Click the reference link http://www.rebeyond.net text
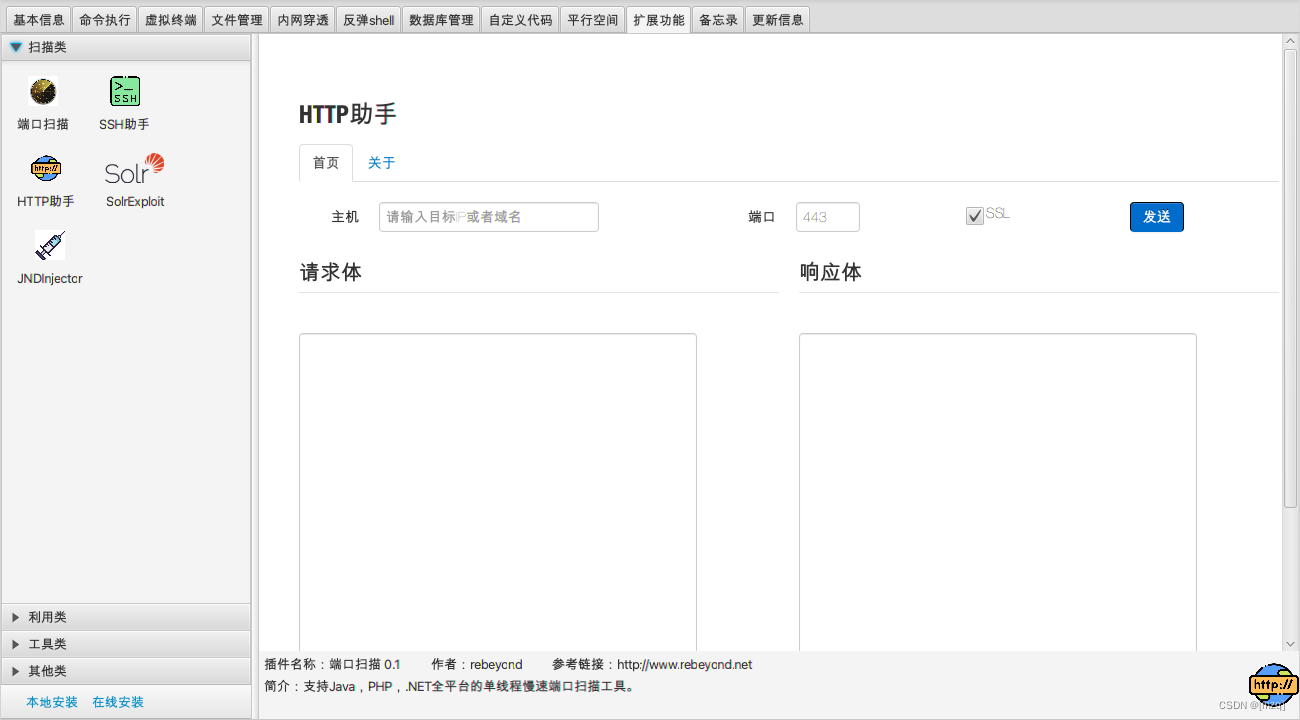 [x=684, y=665]
